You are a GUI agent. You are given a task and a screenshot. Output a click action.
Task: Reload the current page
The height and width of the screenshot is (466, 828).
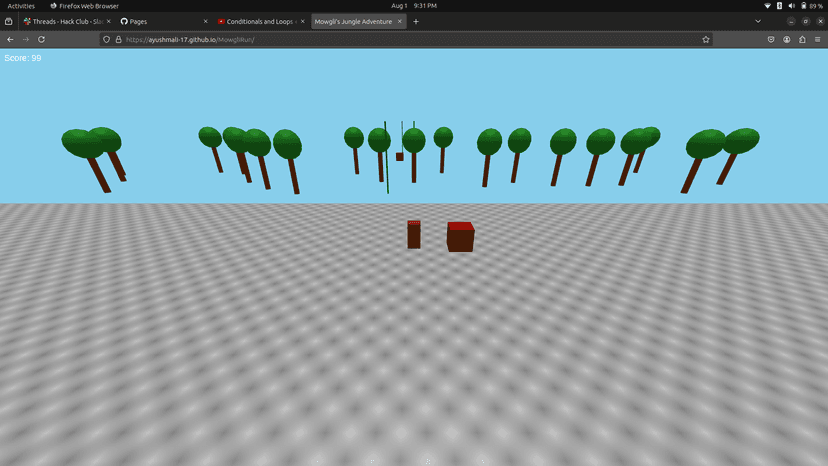41,40
